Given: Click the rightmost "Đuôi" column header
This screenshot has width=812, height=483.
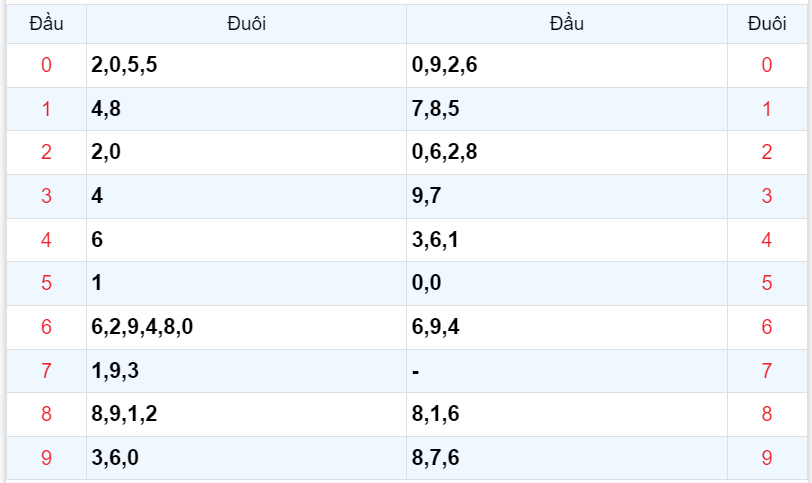Looking at the screenshot, I should click(x=767, y=23).
